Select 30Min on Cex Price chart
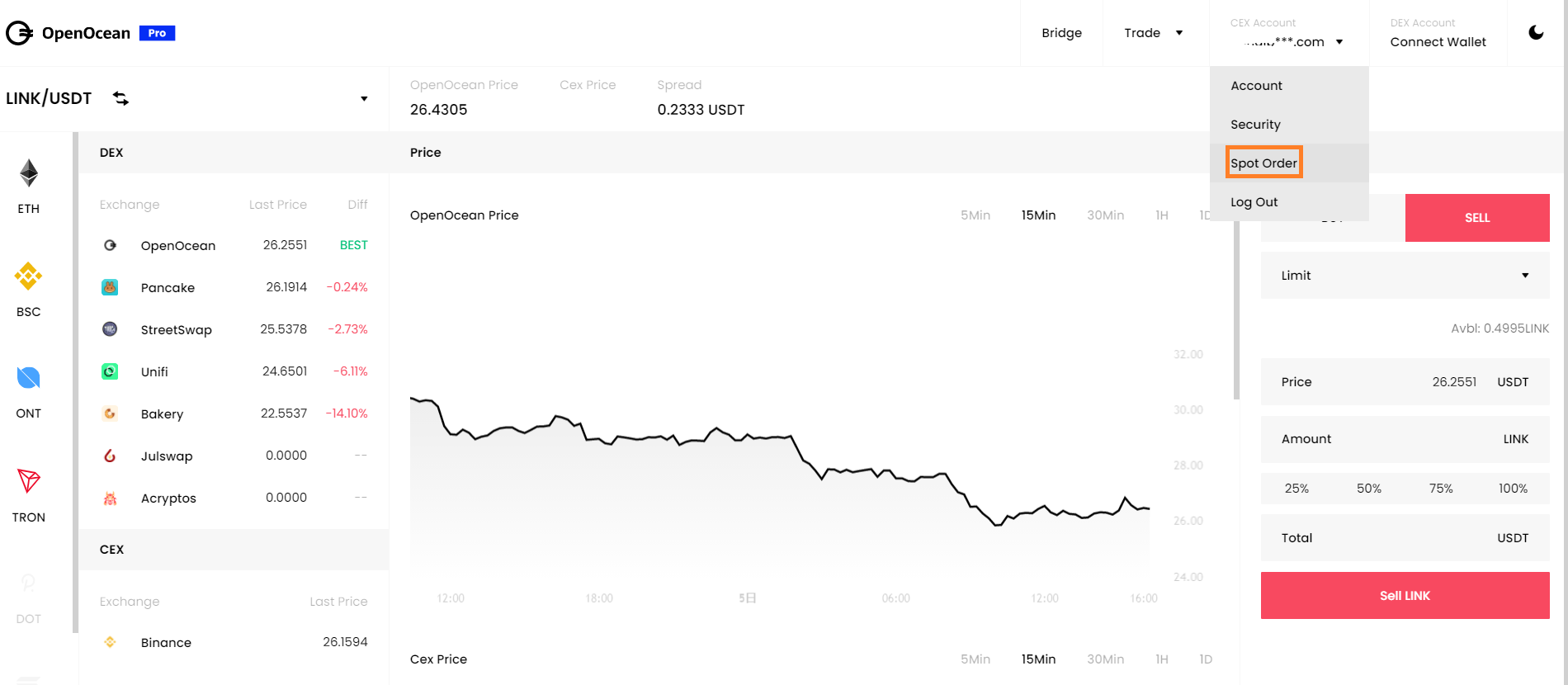The height and width of the screenshot is (685, 1568). tap(1105, 659)
